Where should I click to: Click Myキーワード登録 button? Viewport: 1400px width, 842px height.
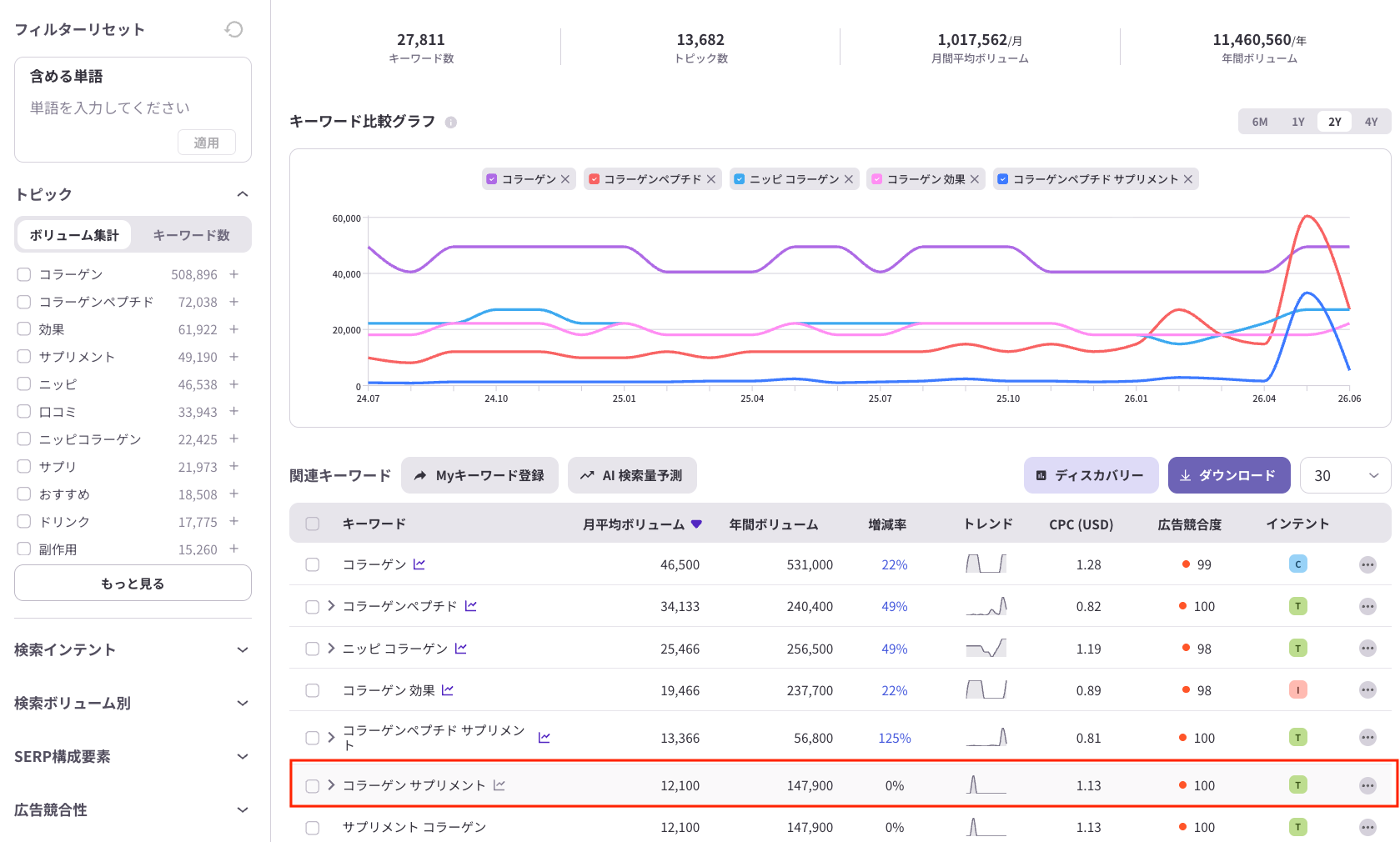click(x=479, y=475)
